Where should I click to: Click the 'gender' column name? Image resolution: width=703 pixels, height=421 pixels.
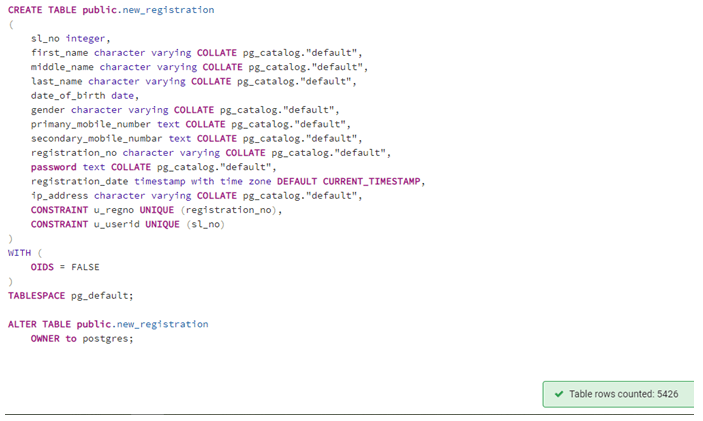[48, 110]
